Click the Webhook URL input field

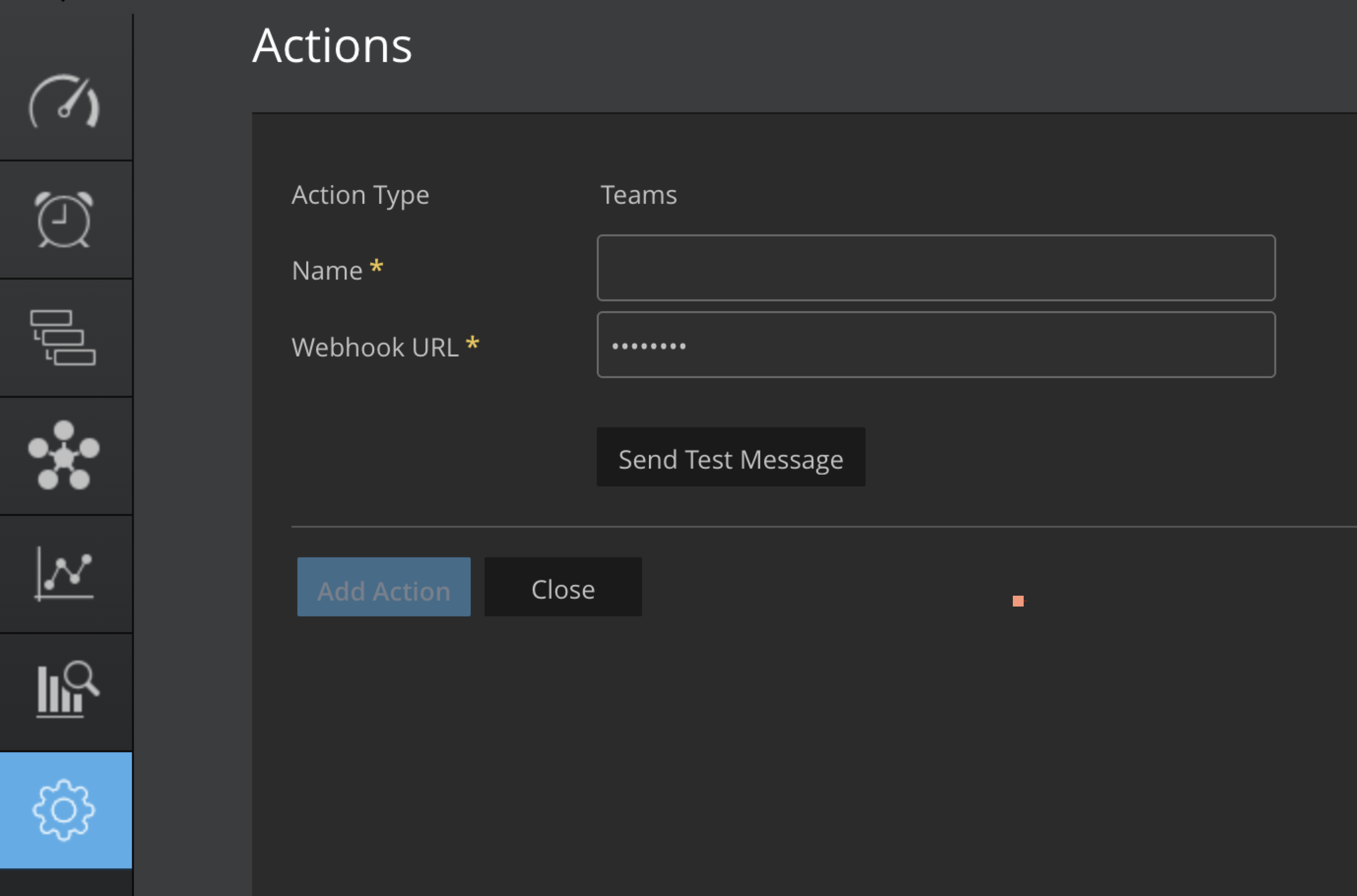click(936, 345)
